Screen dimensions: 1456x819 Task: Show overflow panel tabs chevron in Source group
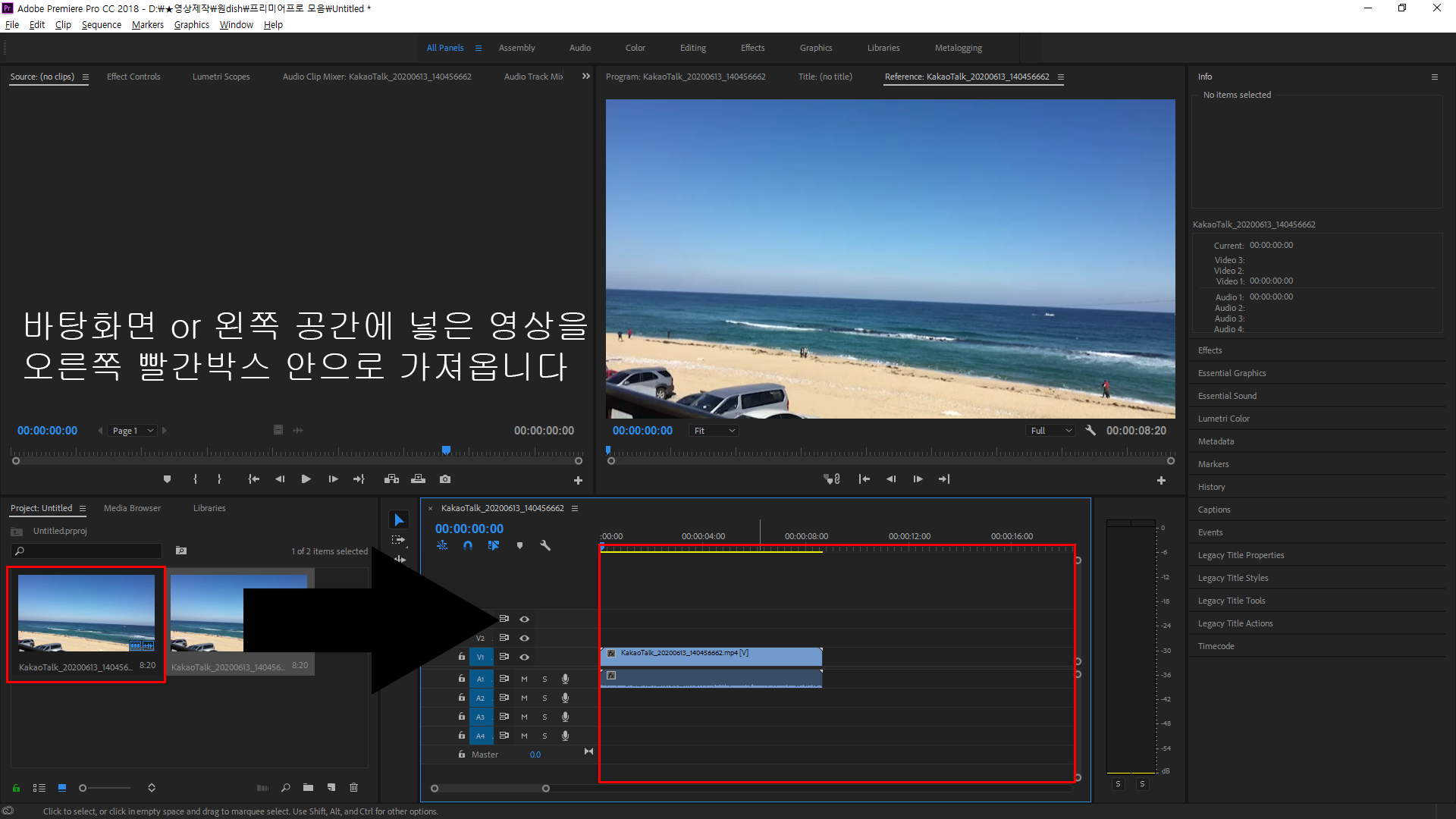(x=586, y=76)
